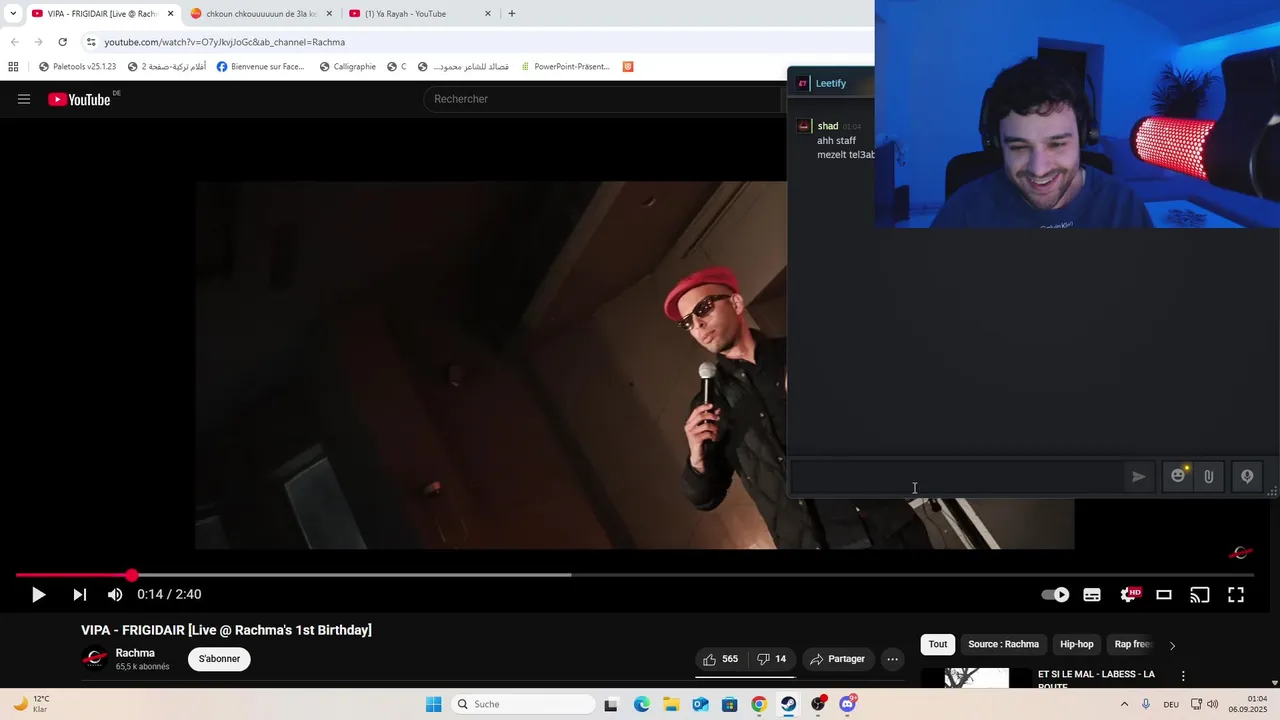This screenshot has width=1280, height=720.
Task: Open options for ET SI LE MAL video
Action: (x=1183, y=676)
